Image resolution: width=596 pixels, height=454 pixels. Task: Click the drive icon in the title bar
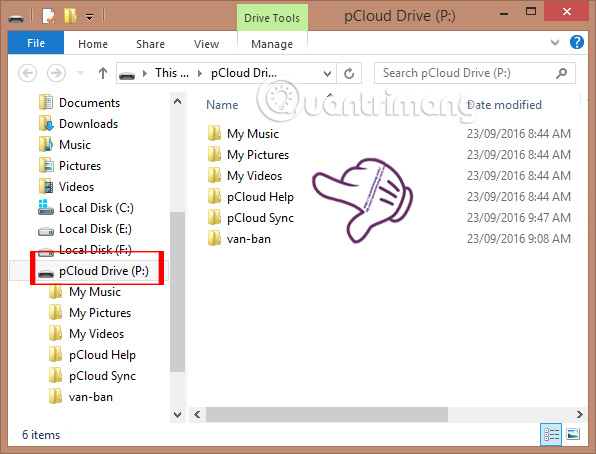(16, 17)
